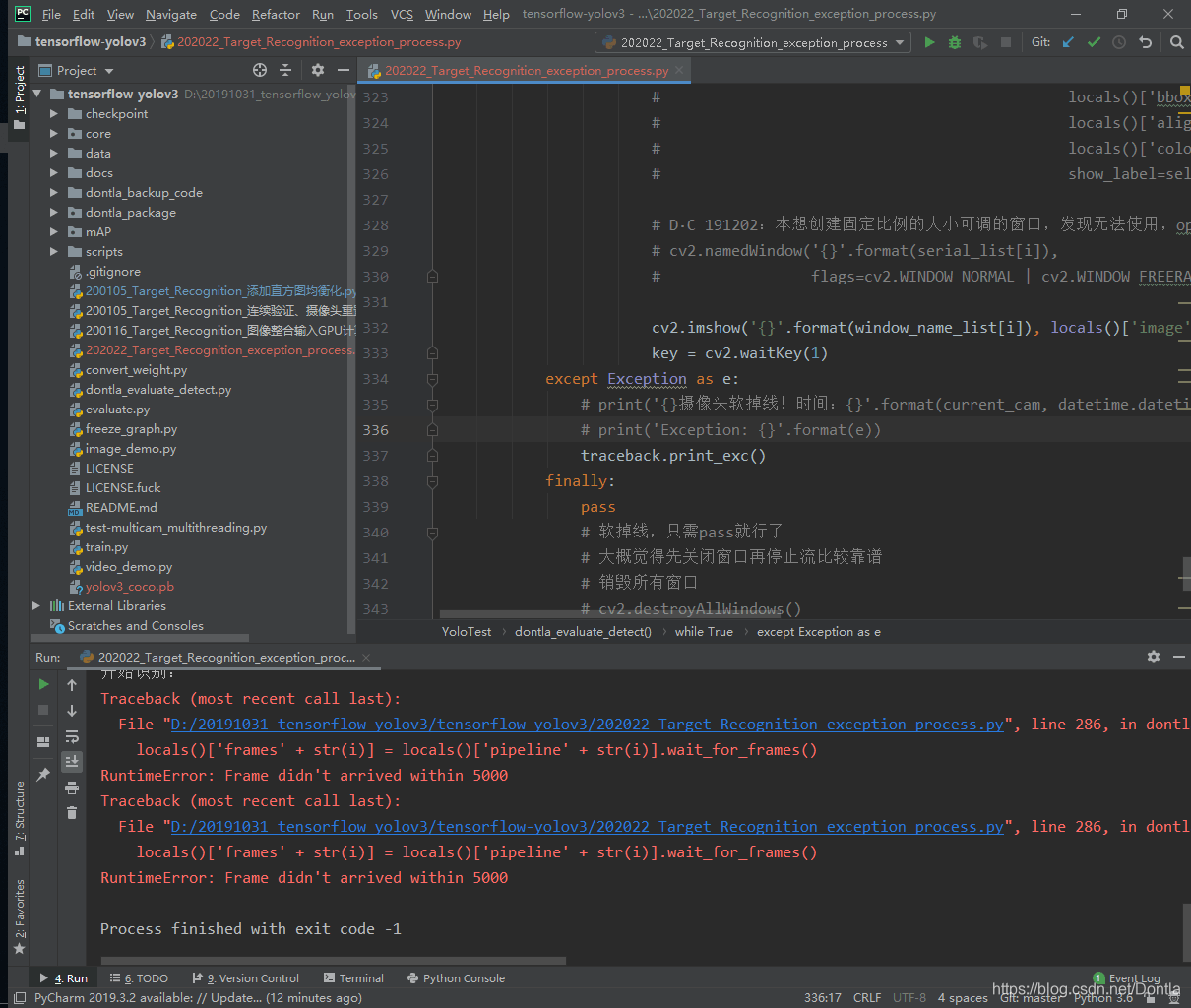1191x1008 pixels.
Task: Click YoloTest breadcrumb
Action: (x=467, y=632)
